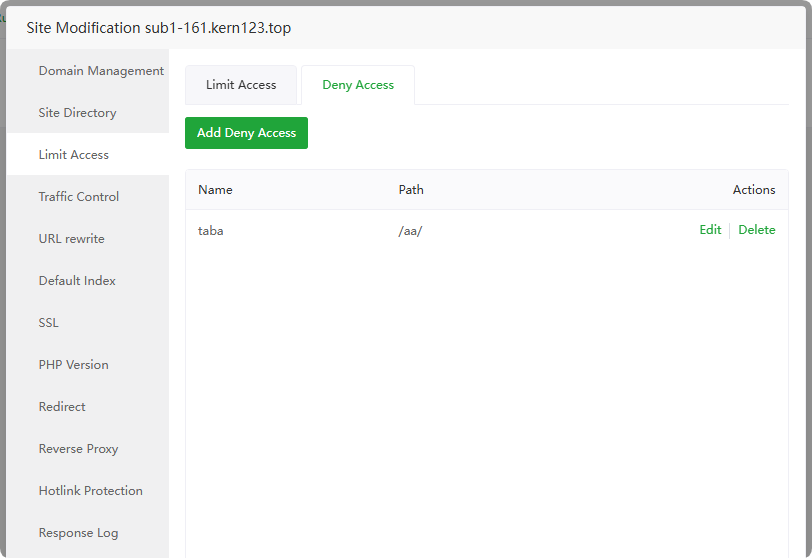Delete the taba deny rule
This screenshot has height=558, width=812.
[x=757, y=230]
